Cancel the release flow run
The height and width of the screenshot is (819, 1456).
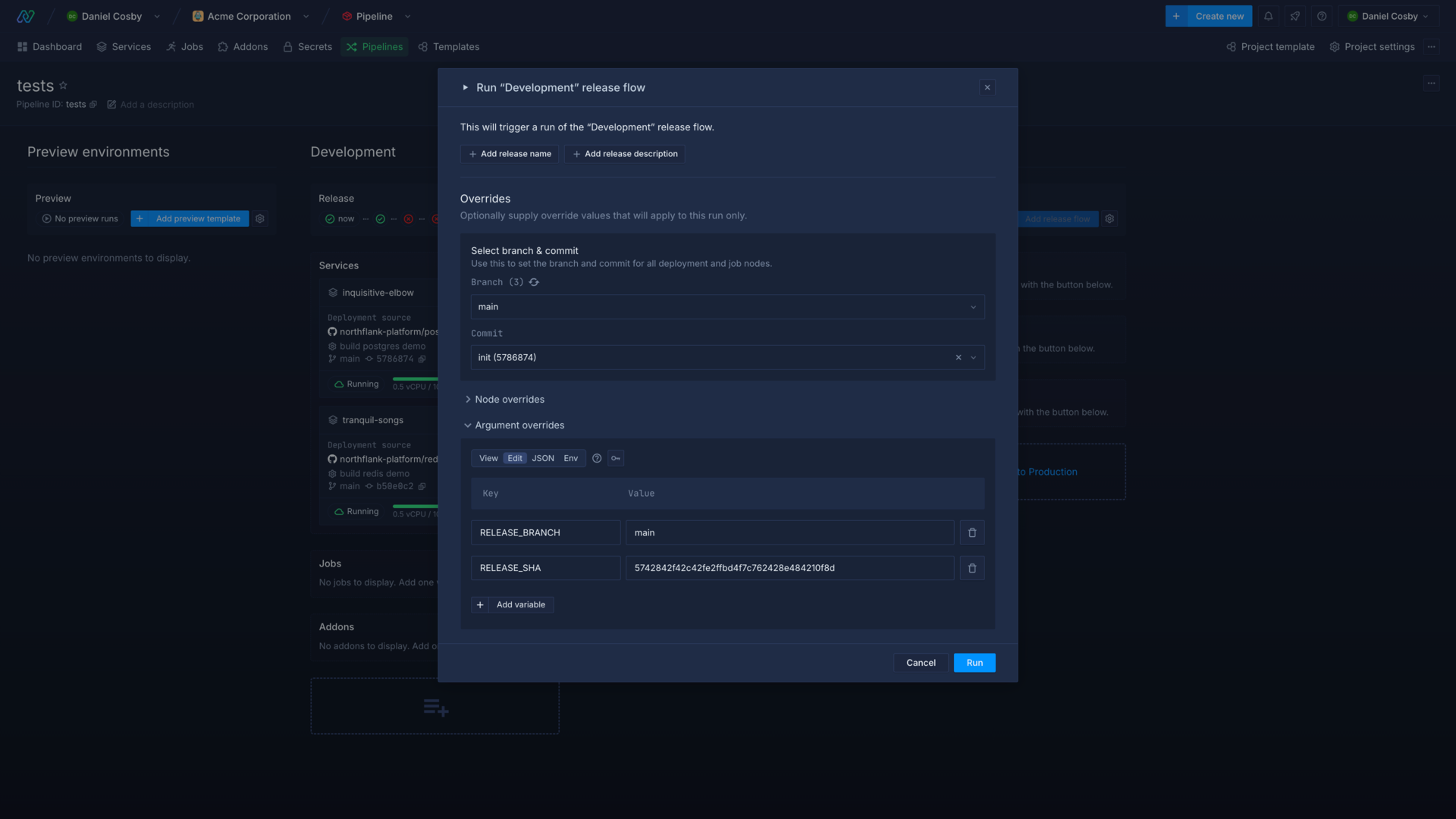(x=921, y=663)
